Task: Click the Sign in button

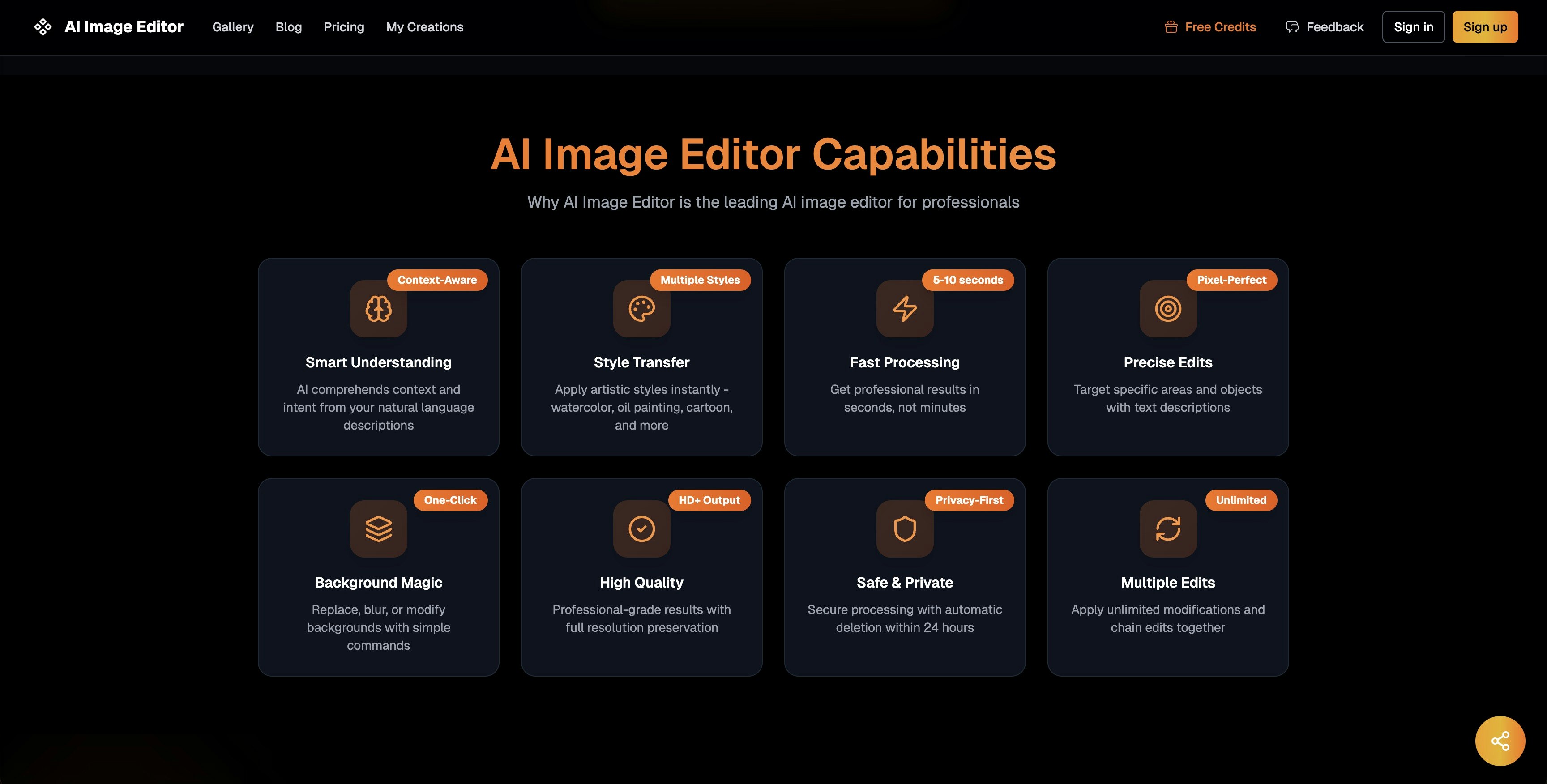Action: [x=1413, y=26]
